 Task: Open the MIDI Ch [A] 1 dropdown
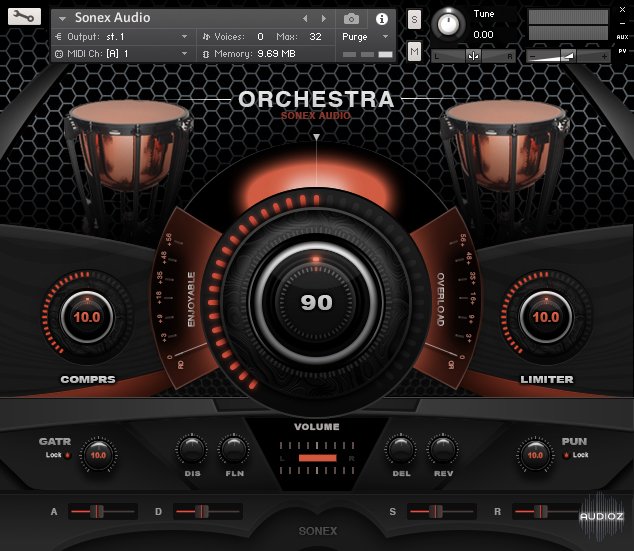184,53
